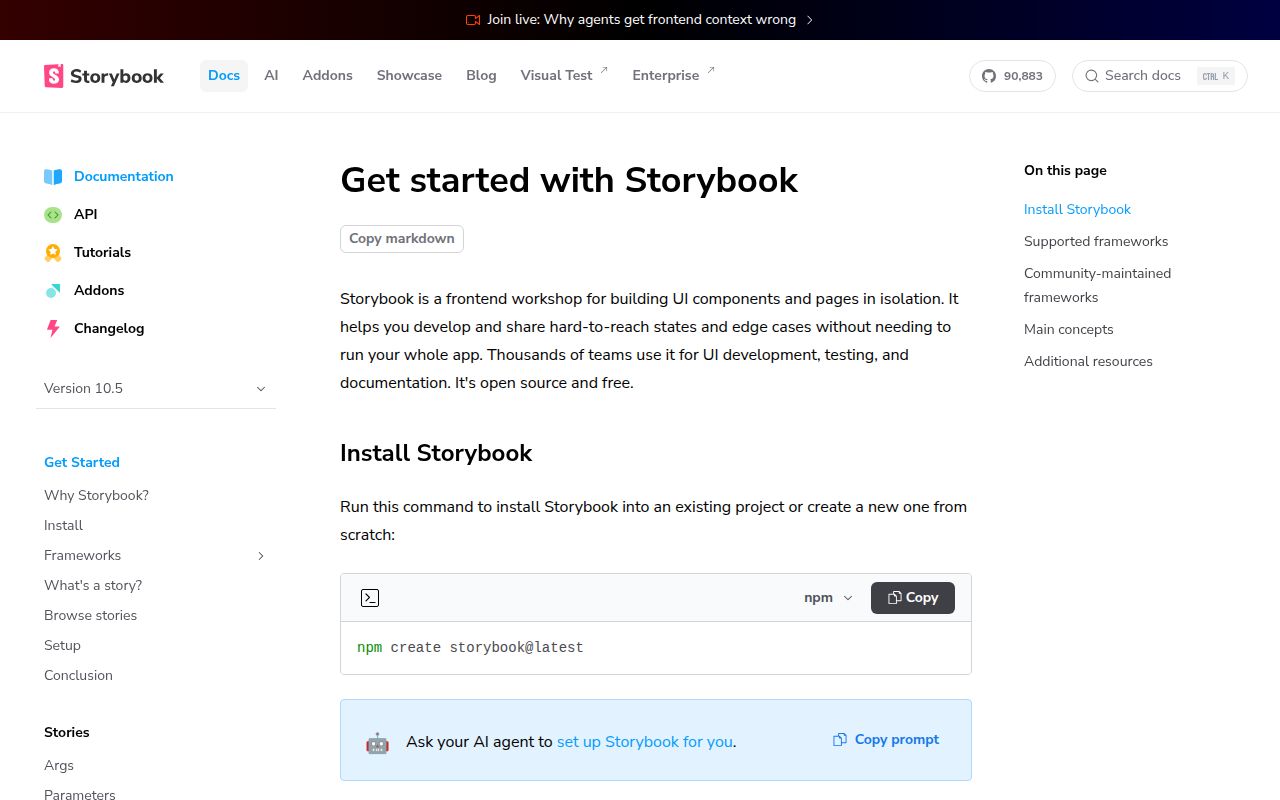The height and width of the screenshot is (800, 1280).
Task: Click external arrow icon next to Enterprise
Action: coord(711,71)
